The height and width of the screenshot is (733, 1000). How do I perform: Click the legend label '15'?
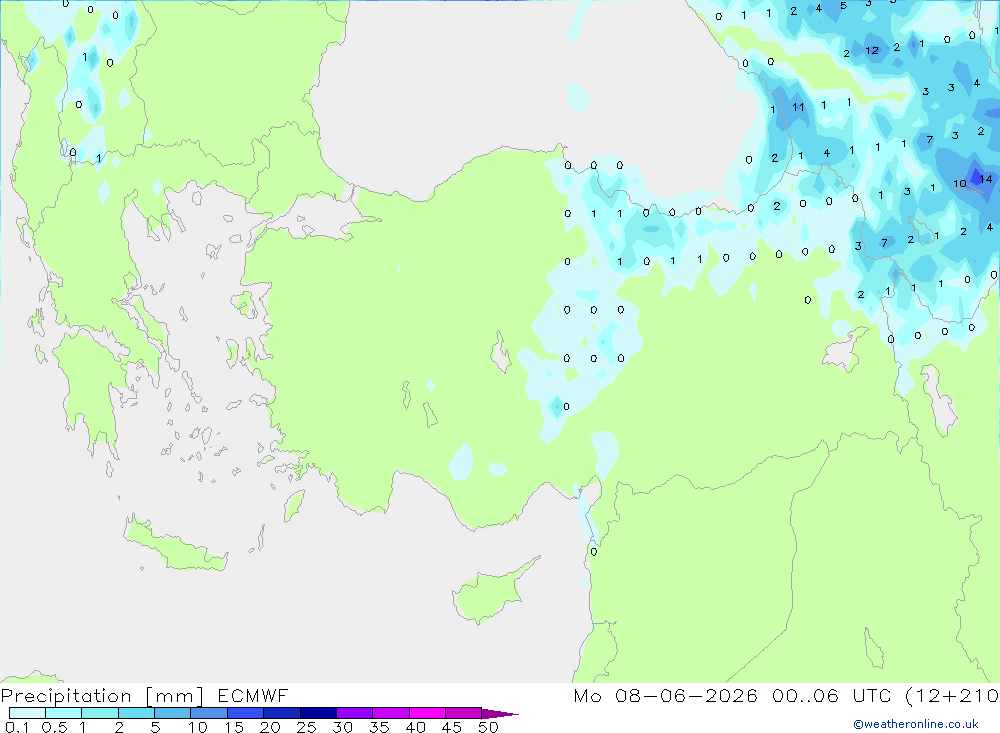point(234,727)
